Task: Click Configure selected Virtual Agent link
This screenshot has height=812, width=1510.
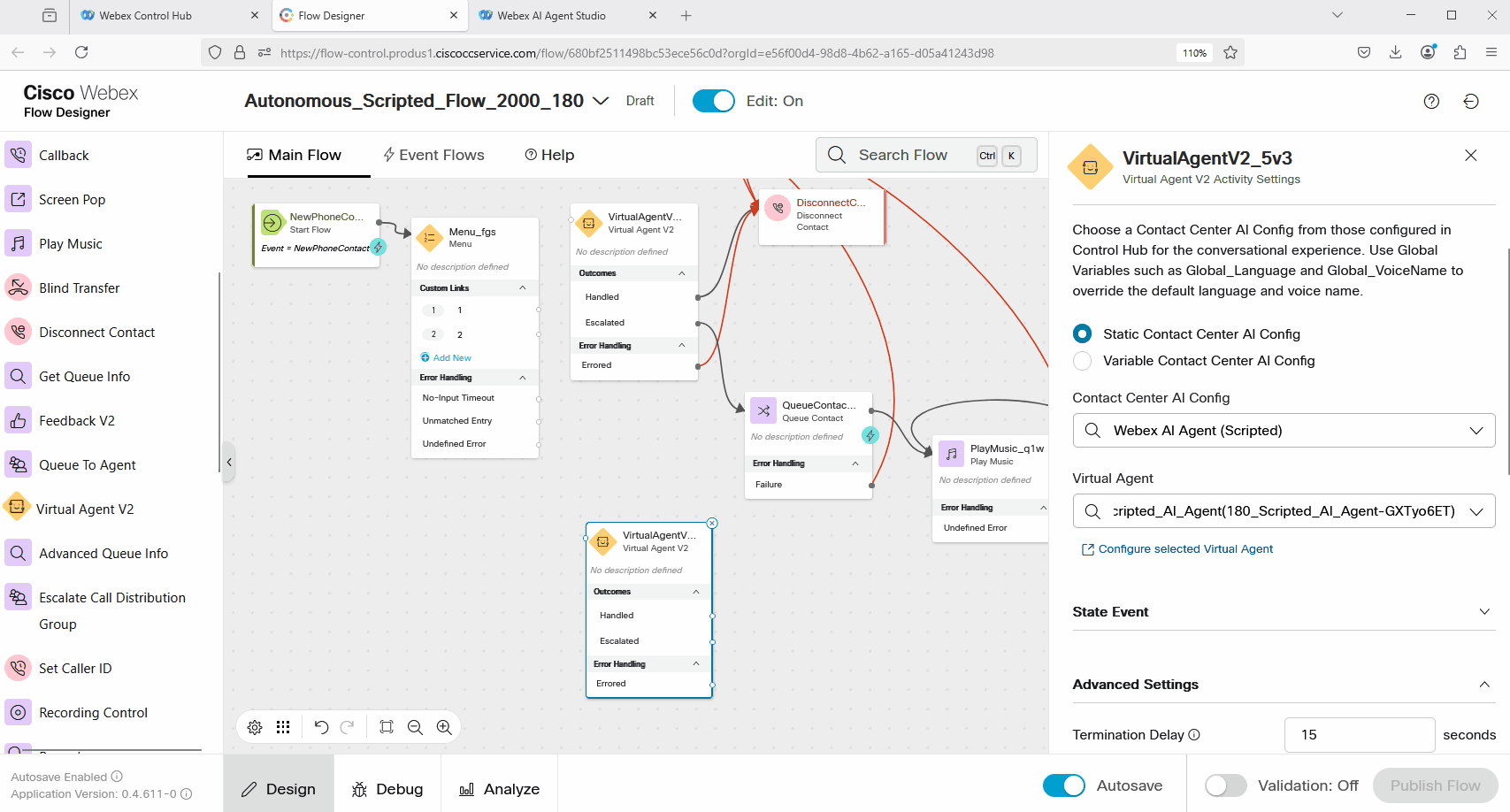Action: click(1185, 549)
